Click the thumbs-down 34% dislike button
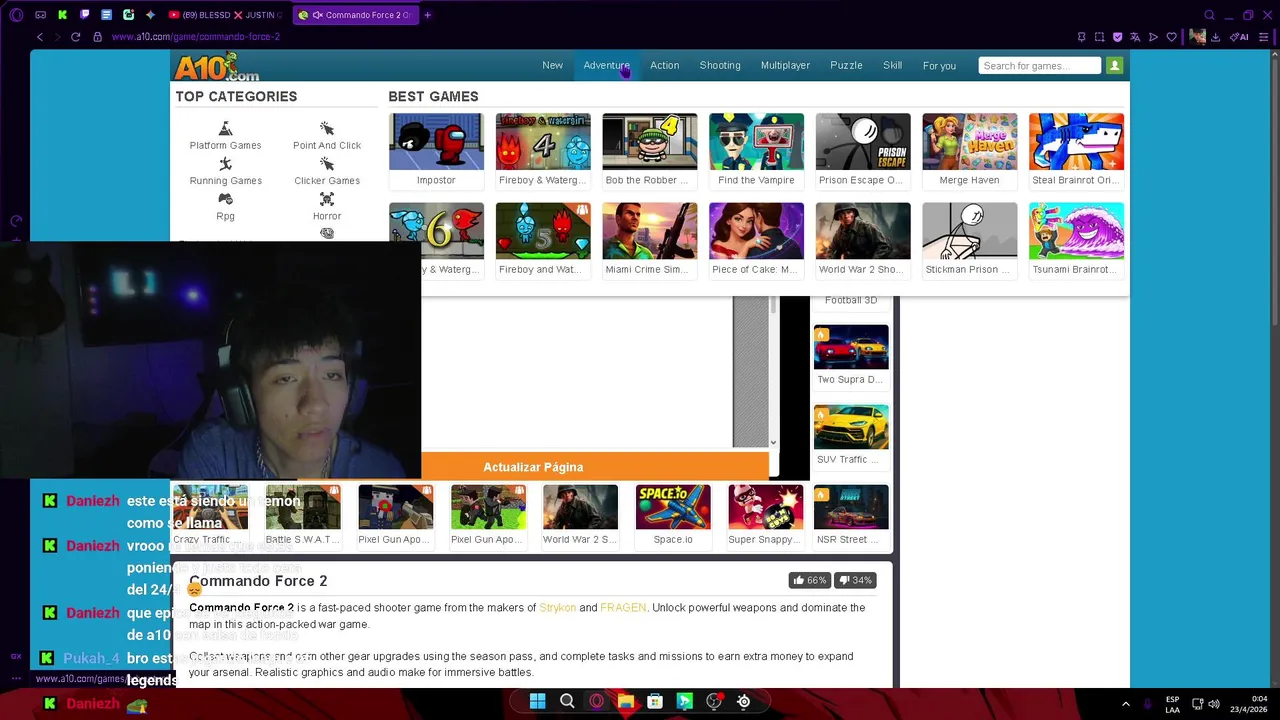The image size is (1280, 720). 856,580
